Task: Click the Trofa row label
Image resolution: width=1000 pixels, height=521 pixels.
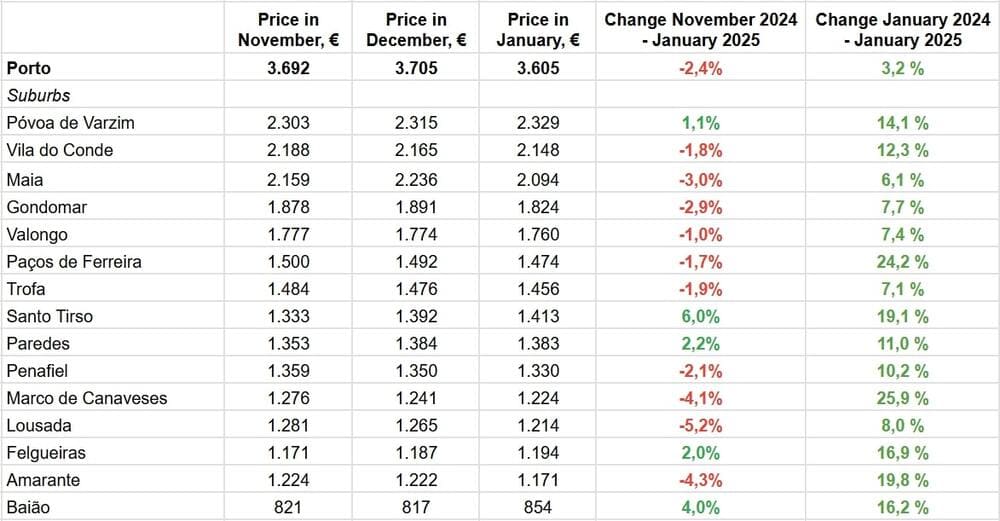Action: pyautogui.click(x=27, y=289)
